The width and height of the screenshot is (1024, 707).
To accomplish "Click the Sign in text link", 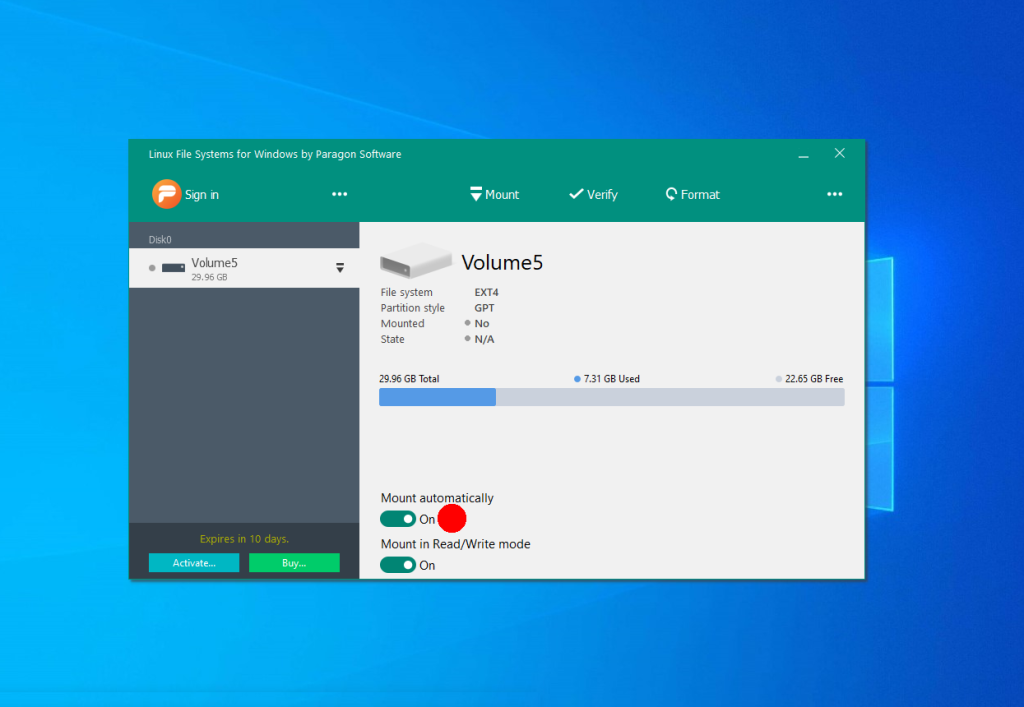I will (x=202, y=195).
